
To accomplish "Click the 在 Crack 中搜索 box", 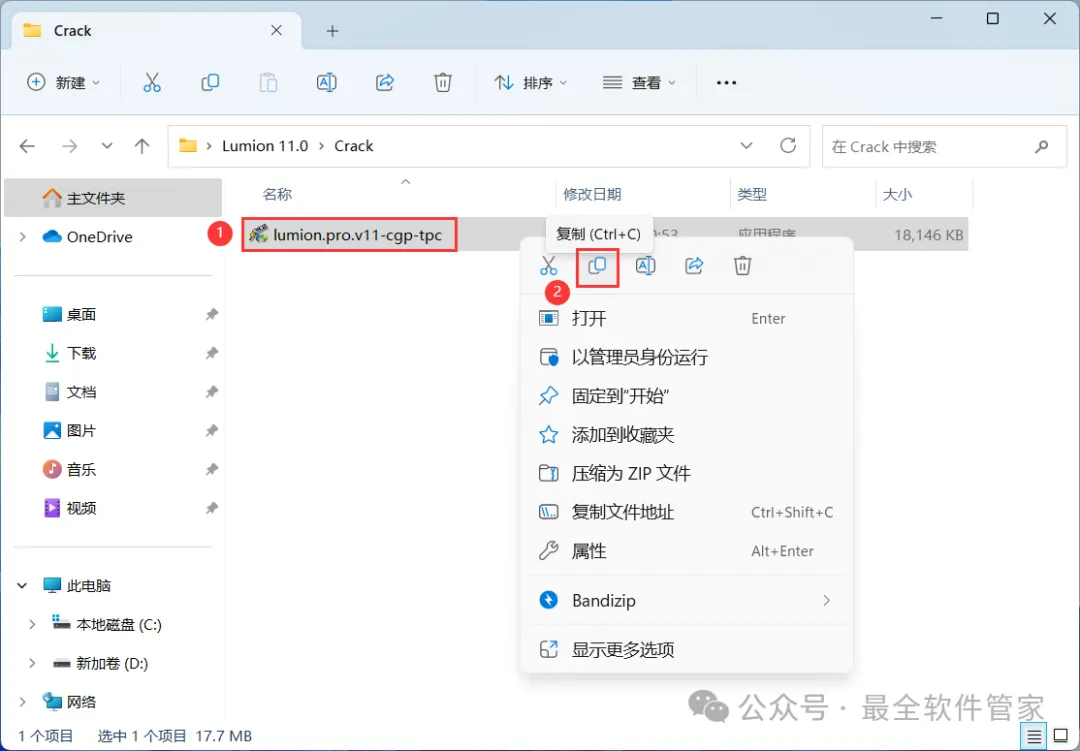I will click(944, 146).
